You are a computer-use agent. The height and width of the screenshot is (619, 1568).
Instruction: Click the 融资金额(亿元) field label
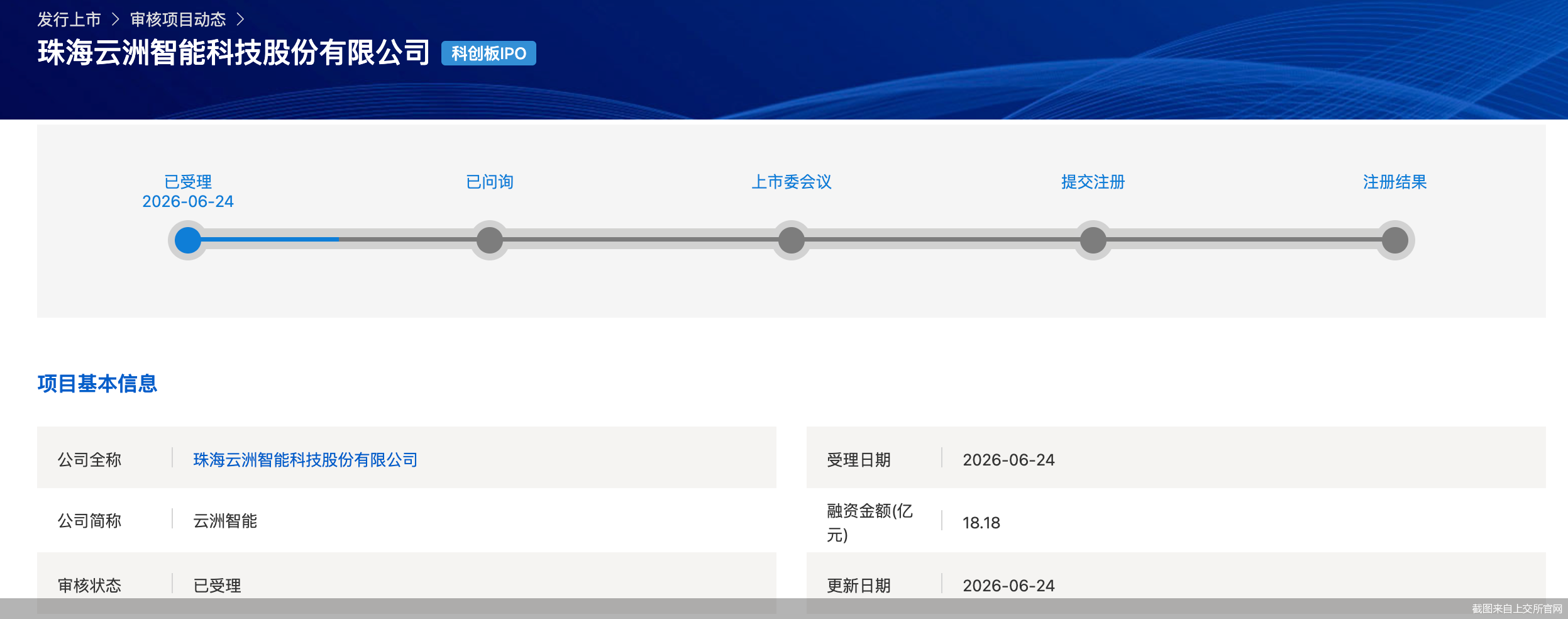click(870, 523)
